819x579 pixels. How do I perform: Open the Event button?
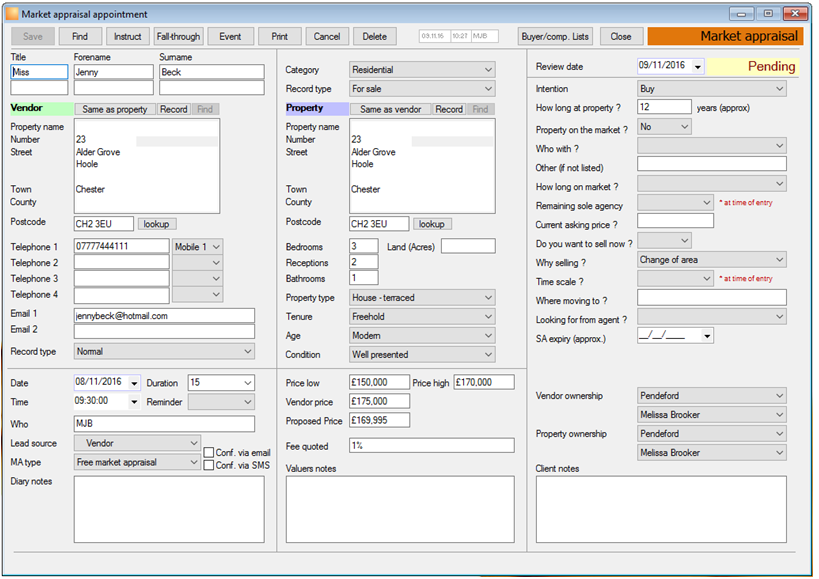(230, 37)
